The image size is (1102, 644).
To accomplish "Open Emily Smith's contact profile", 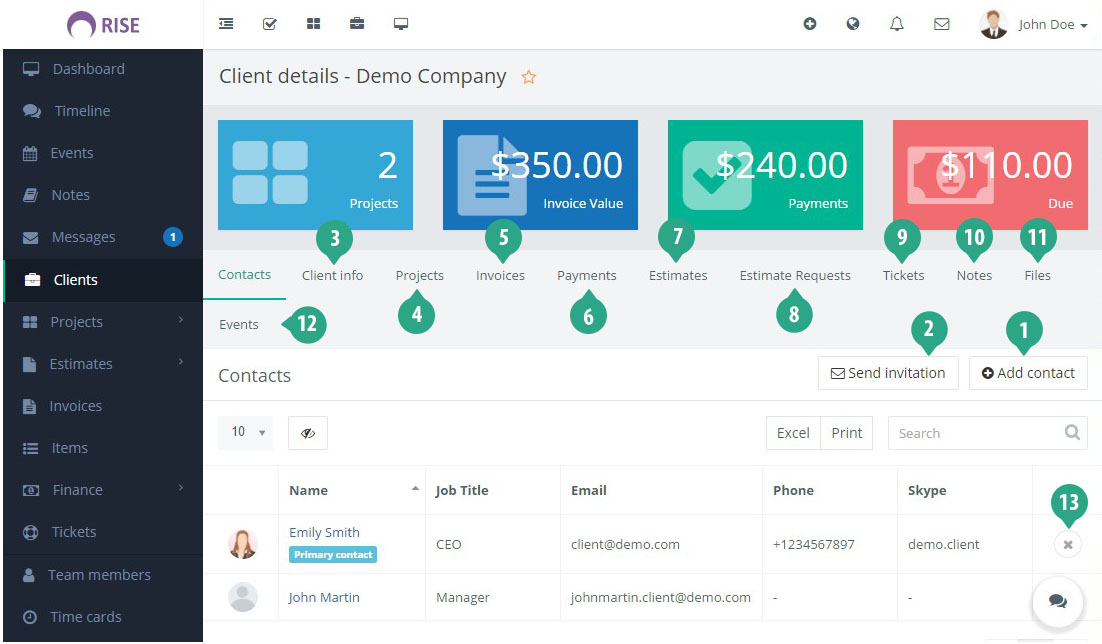I will coord(323,531).
